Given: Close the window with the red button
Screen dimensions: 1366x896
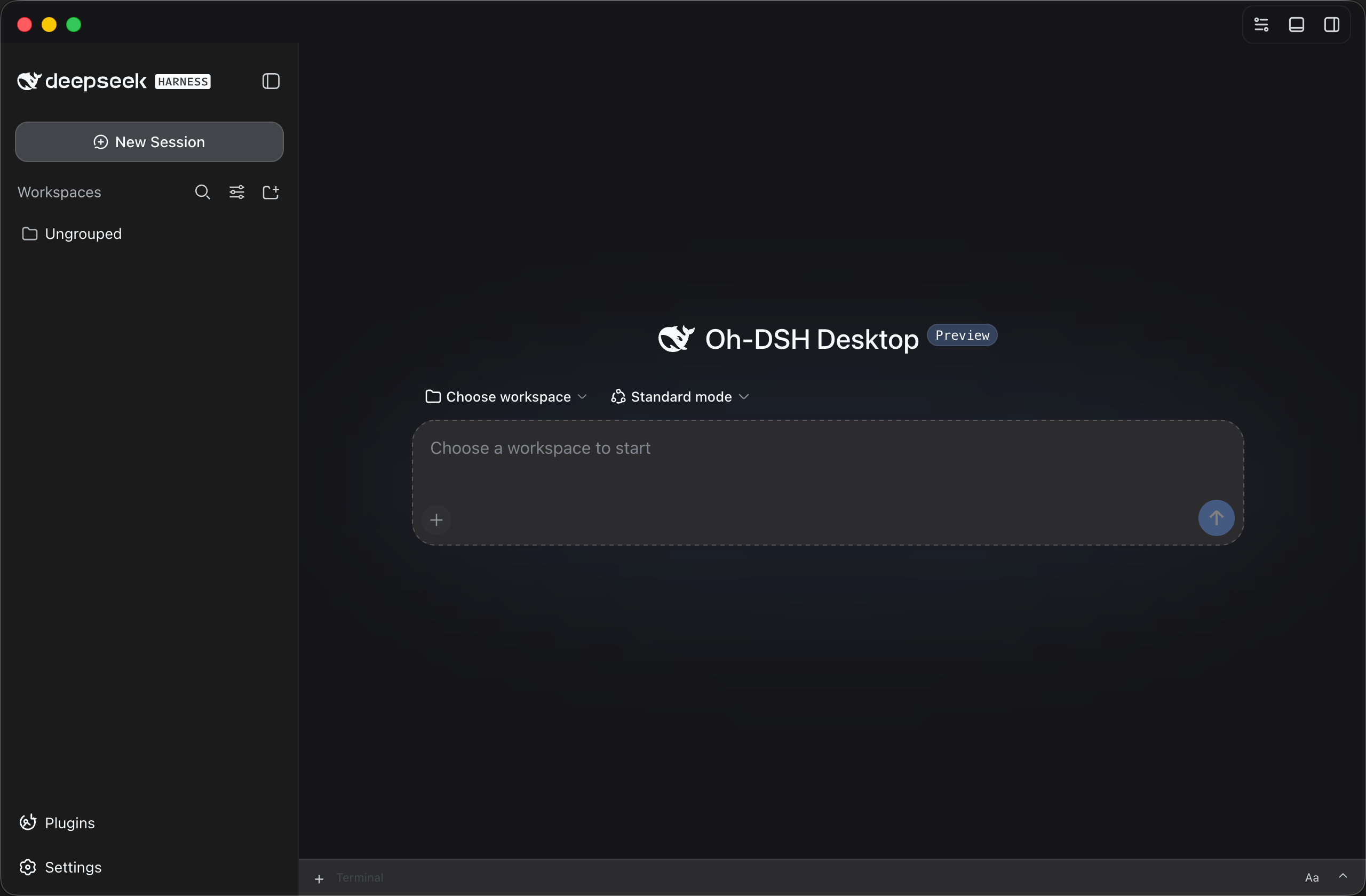Looking at the screenshot, I should pos(25,25).
